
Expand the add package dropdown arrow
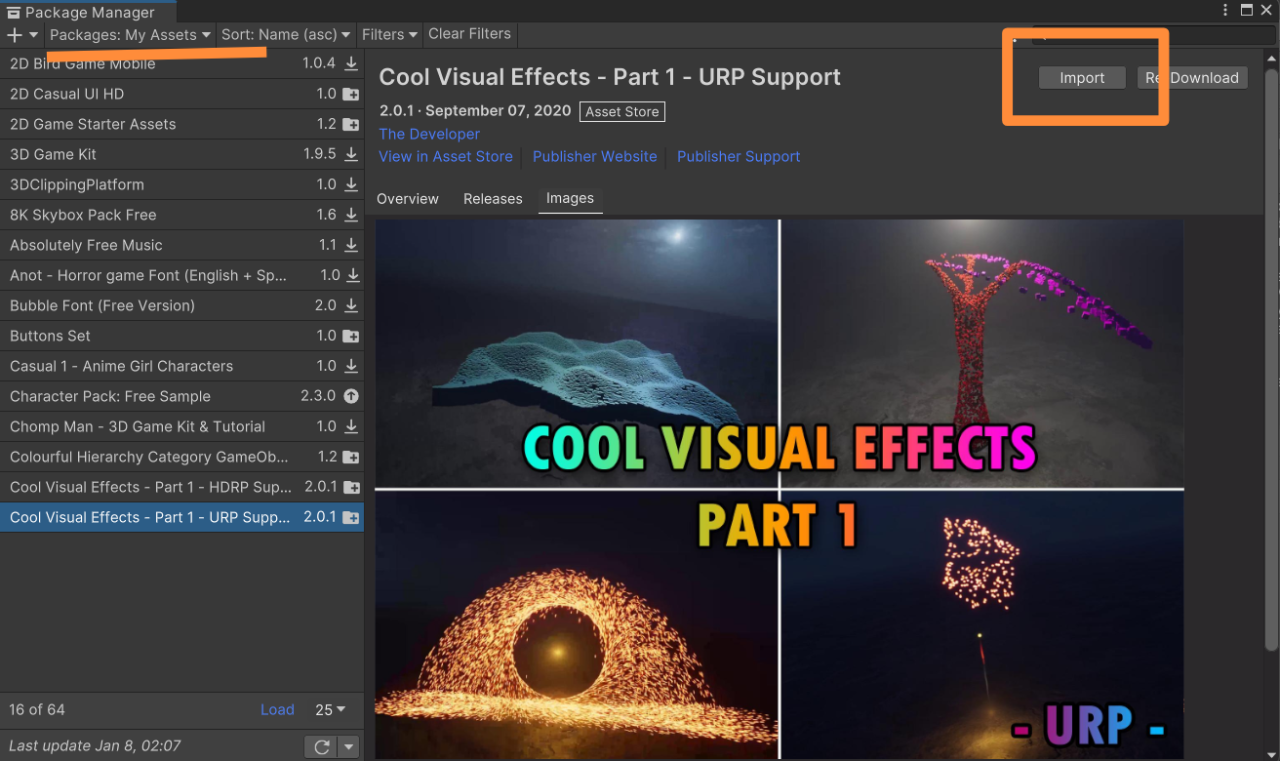tap(33, 35)
